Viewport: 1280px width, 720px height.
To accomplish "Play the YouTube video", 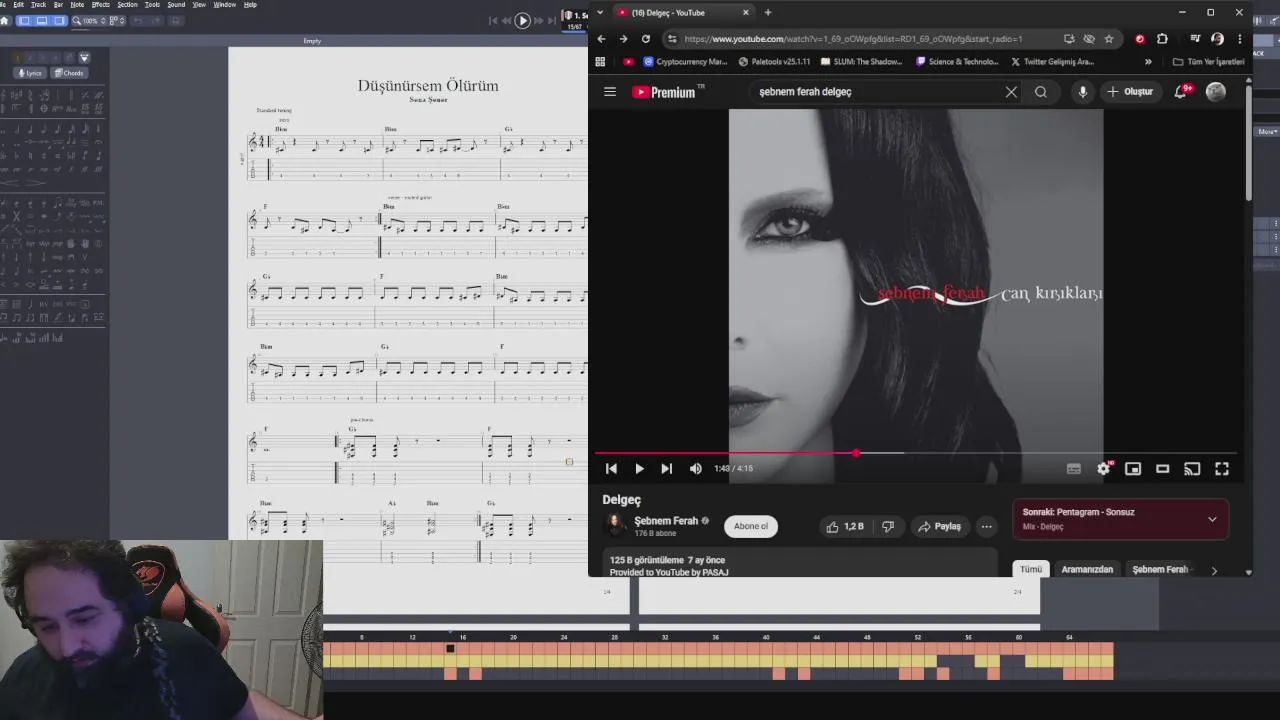I will point(639,468).
